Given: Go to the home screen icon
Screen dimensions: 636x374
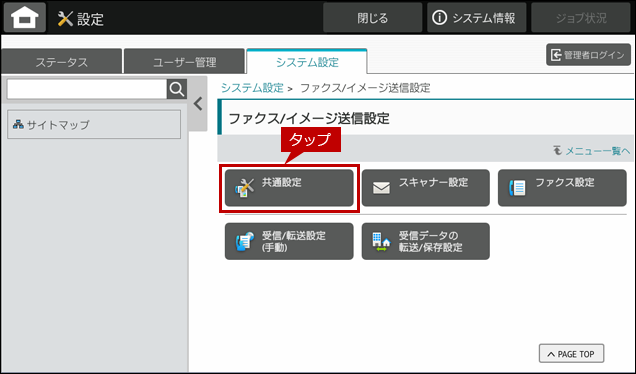Looking at the screenshot, I should pos(25,17).
